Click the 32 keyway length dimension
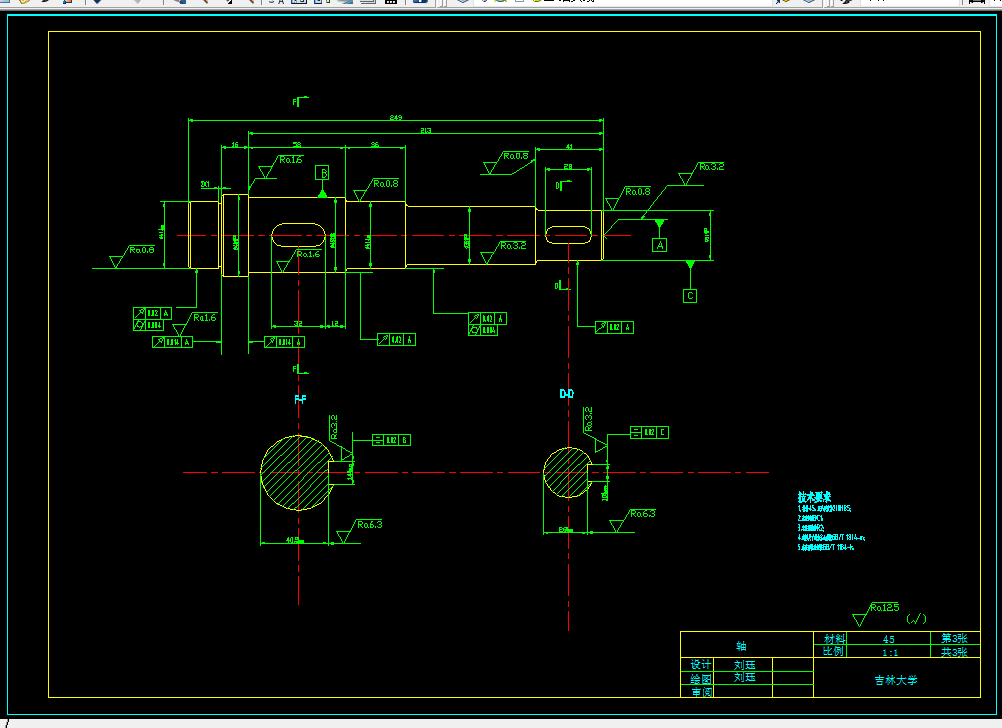The height and width of the screenshot is (728, 1002). point(298,323)
